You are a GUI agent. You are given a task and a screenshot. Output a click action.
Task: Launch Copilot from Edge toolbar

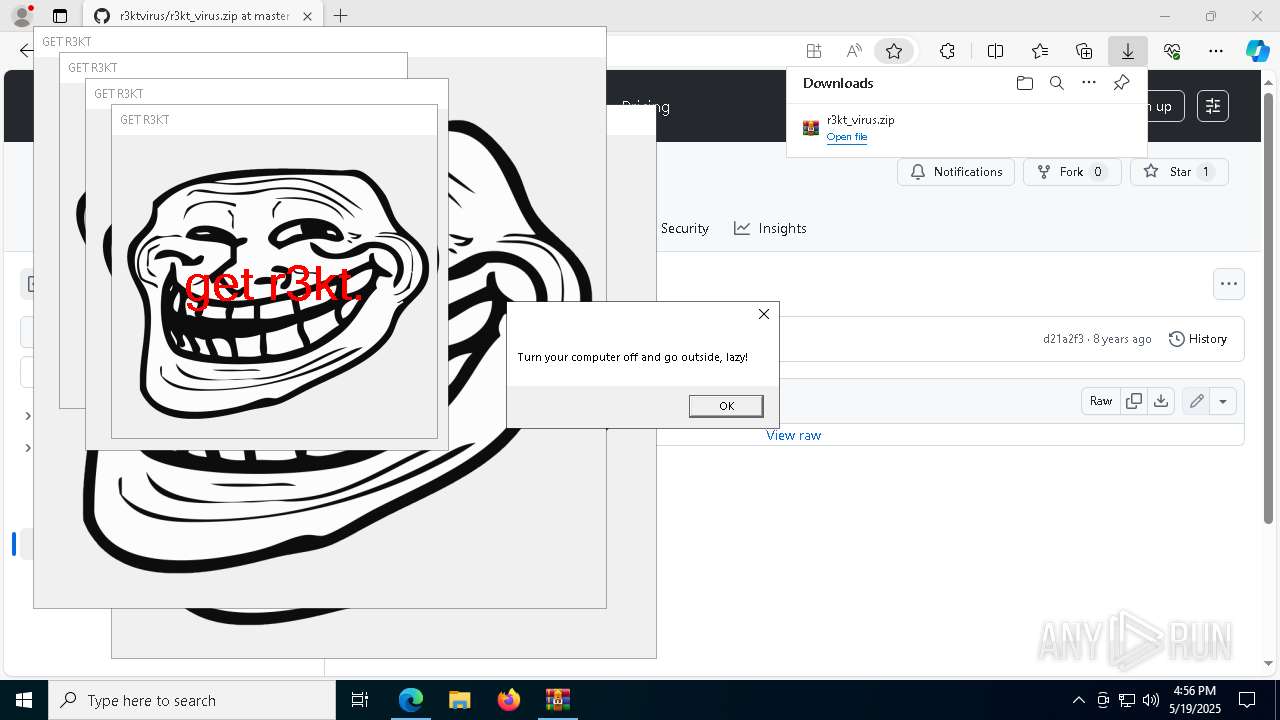1257,51
